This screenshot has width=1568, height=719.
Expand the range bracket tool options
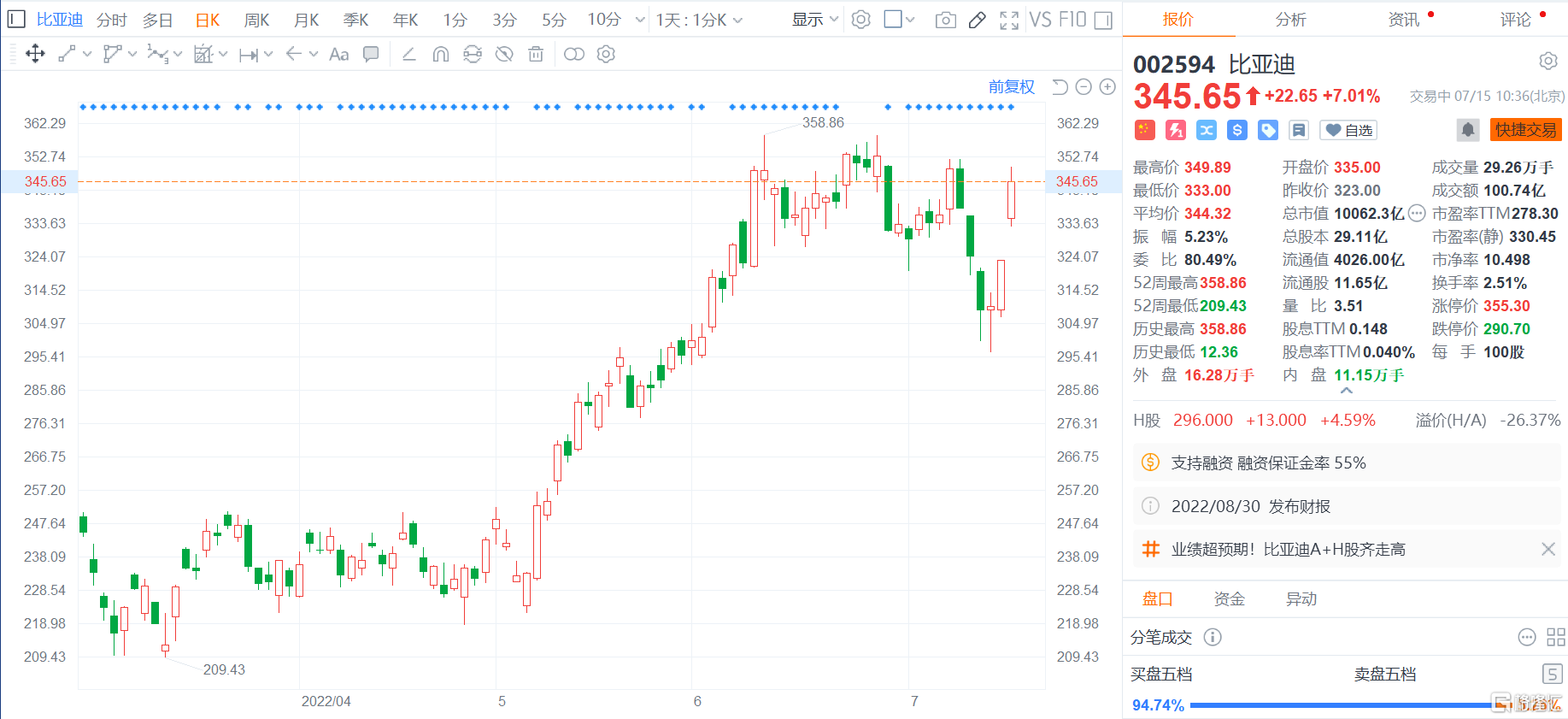click(268, 54)
